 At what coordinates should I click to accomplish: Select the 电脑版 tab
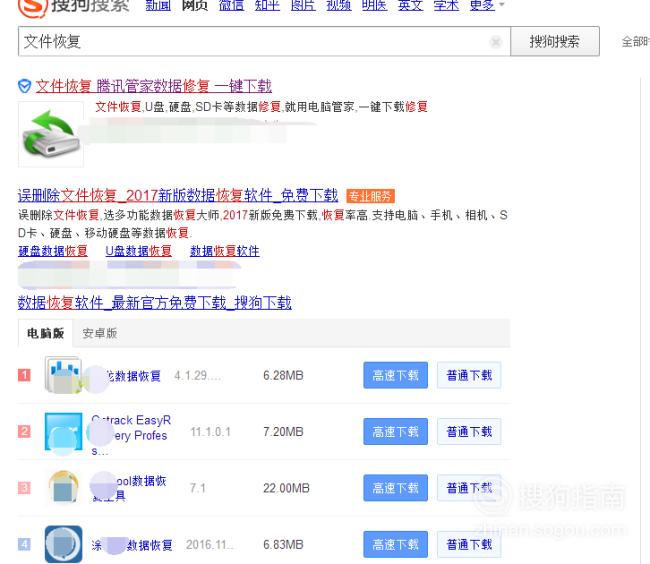(45, 333)
